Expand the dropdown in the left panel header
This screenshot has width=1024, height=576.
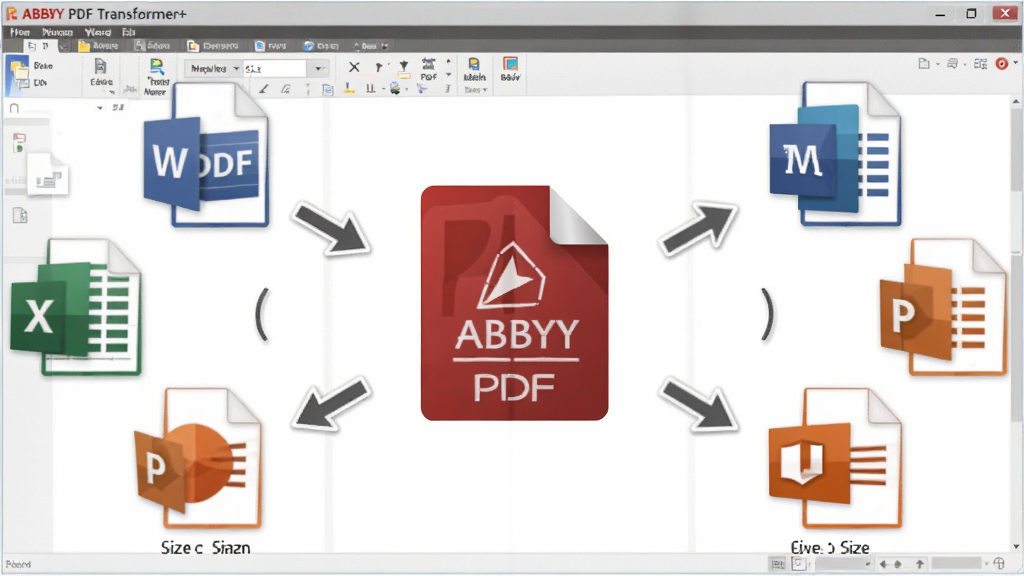click(x=99, y=108)
